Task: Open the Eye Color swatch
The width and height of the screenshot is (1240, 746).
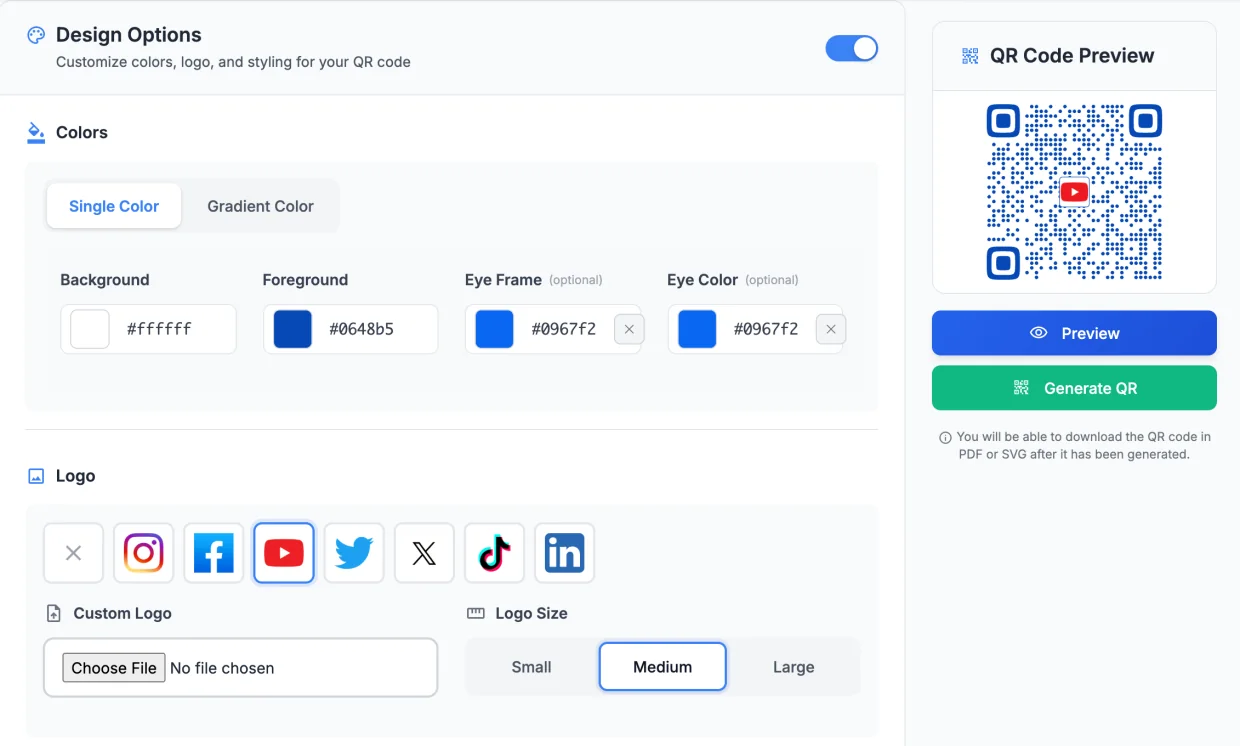Action: 697,329
